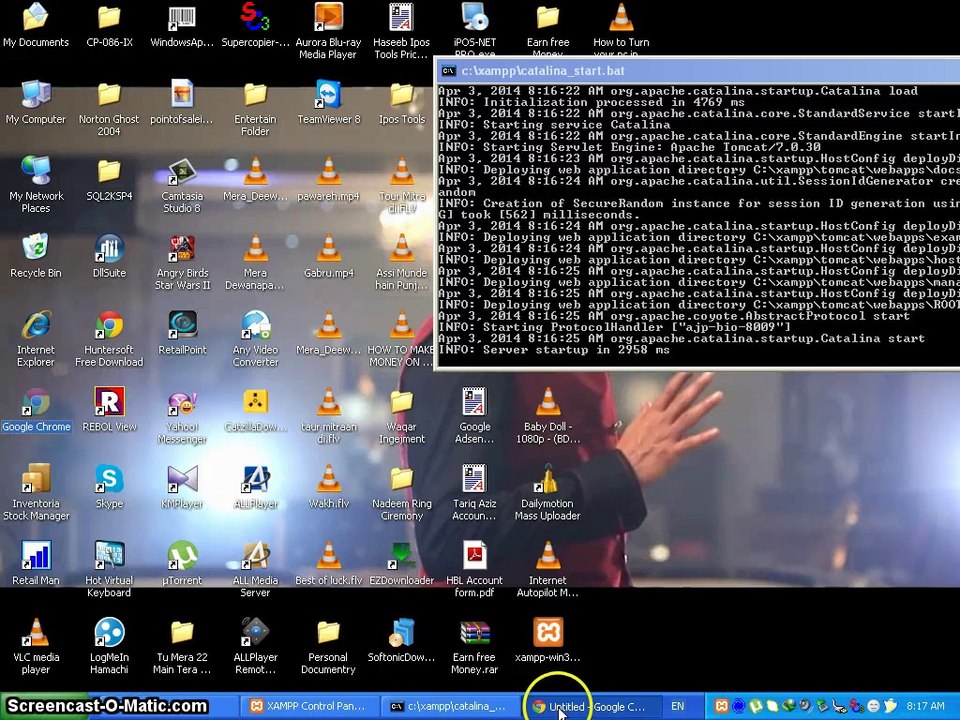Viewport: 960px width, 720px height.
Task: Switch to XAMPP Control Panel taskbar button
Action: pyautogui.click(x=308, y=707)
